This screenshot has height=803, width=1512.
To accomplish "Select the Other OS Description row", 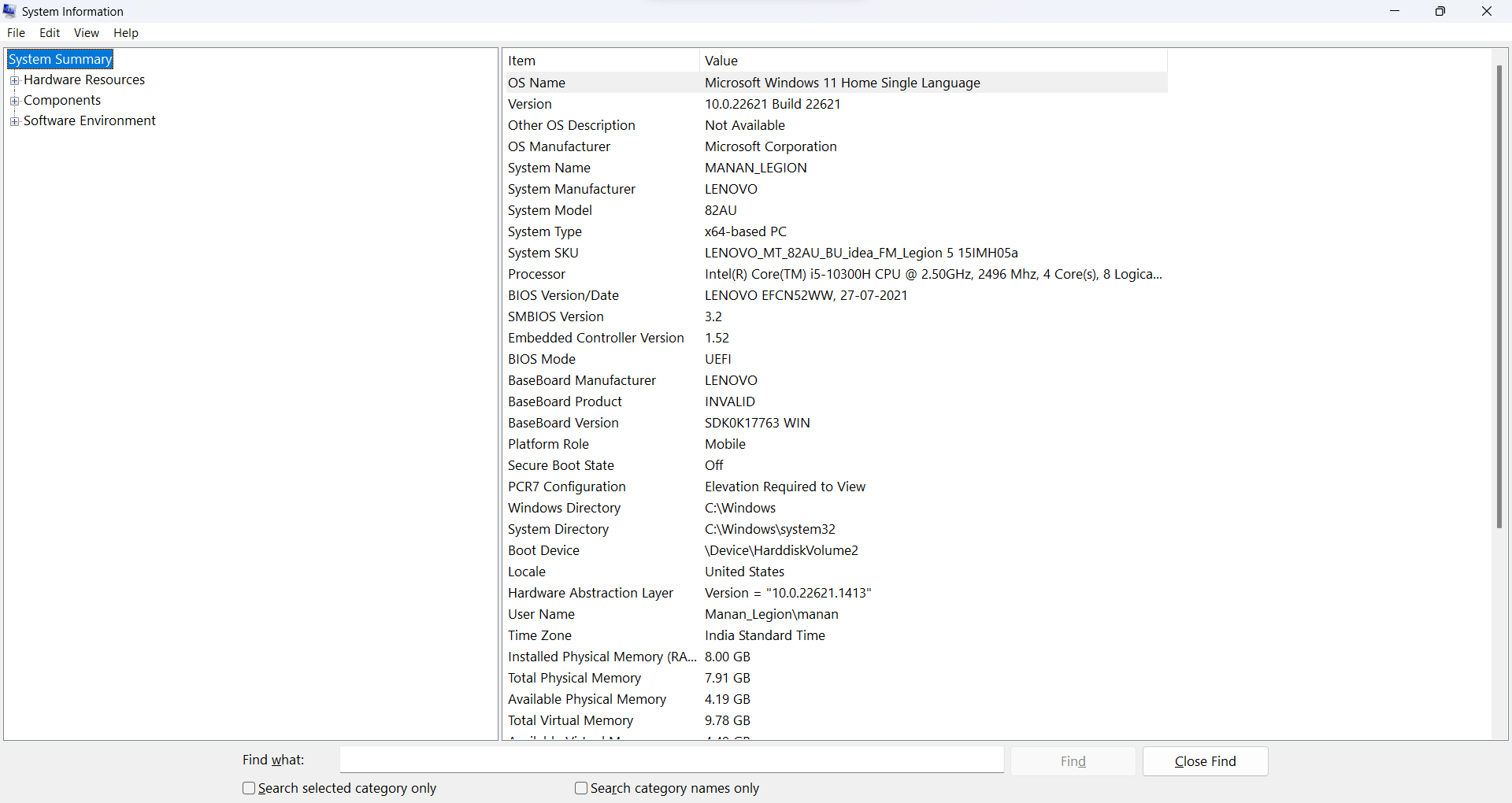I will point(835,125).
